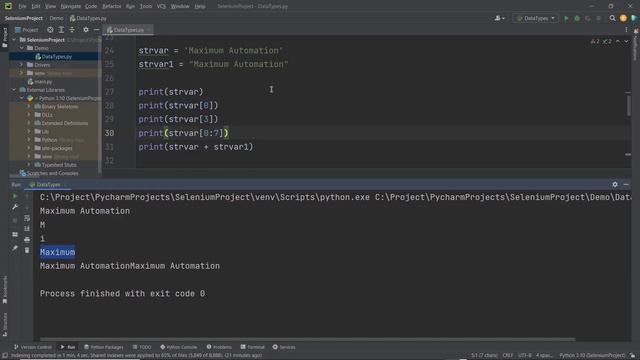This screenshot has width=640, height=360.
Task: Toggle tool window bars icon in status bar
Action: pos(5,356)
